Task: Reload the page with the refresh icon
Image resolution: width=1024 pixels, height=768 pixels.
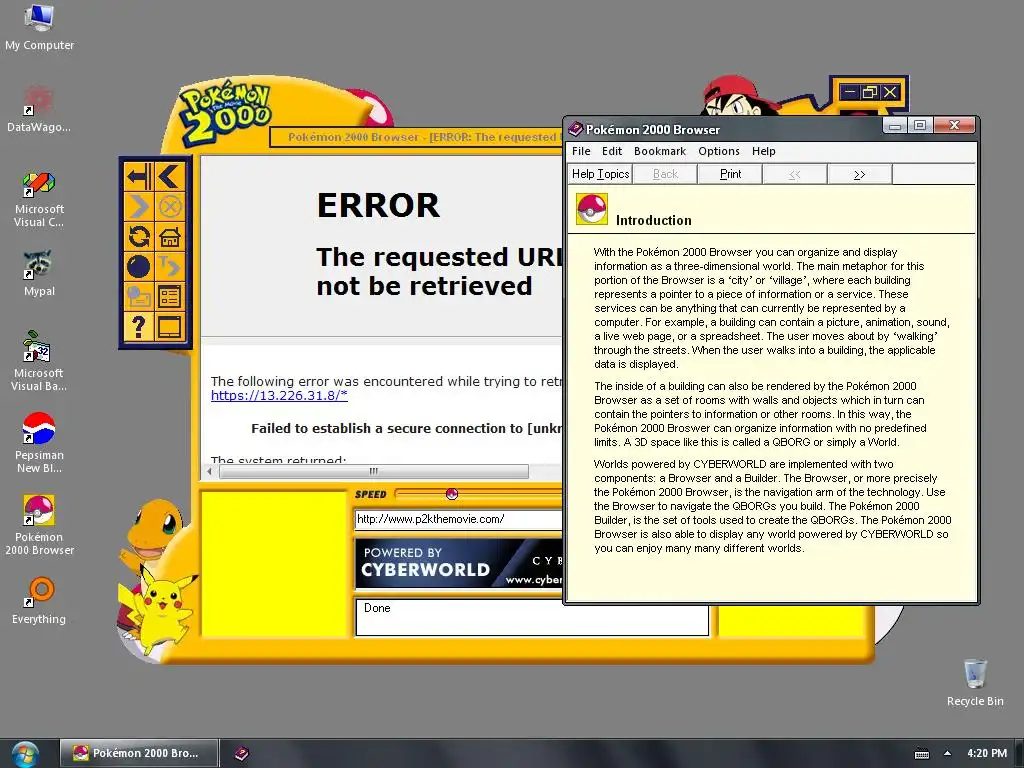Action: pyautogui.click(x=139, y=236)
